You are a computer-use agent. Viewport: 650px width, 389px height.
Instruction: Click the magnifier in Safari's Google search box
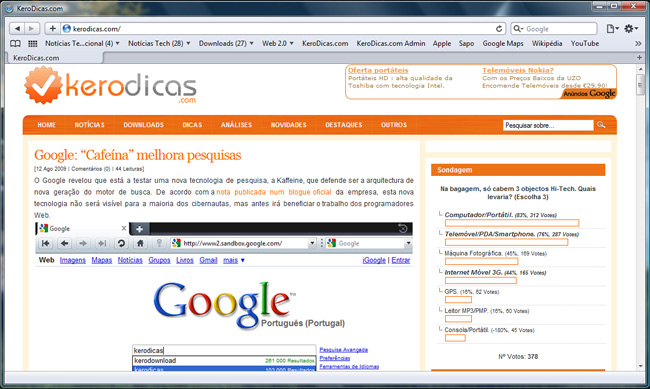point(518,29)
